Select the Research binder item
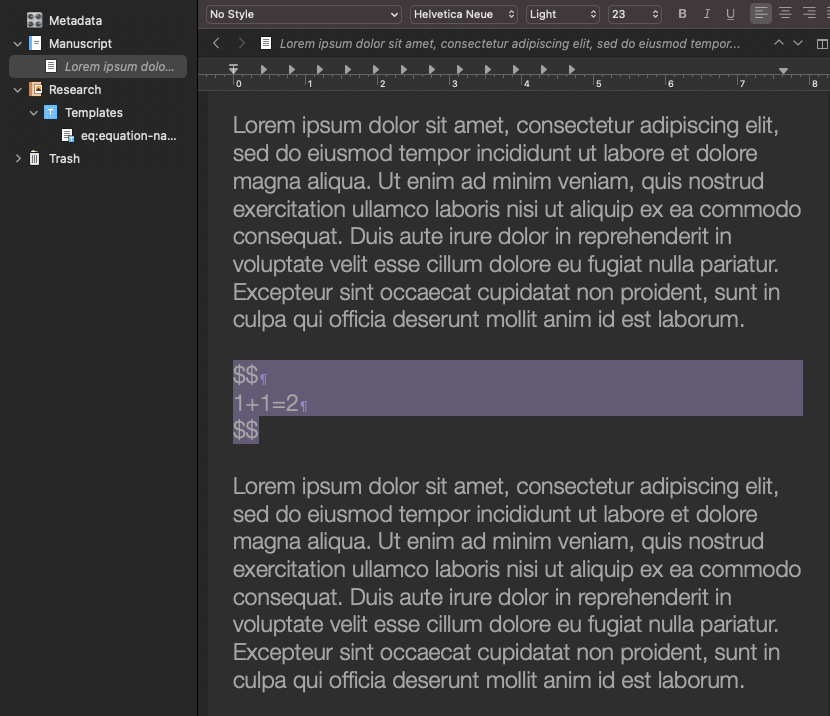 click(75, 89)
